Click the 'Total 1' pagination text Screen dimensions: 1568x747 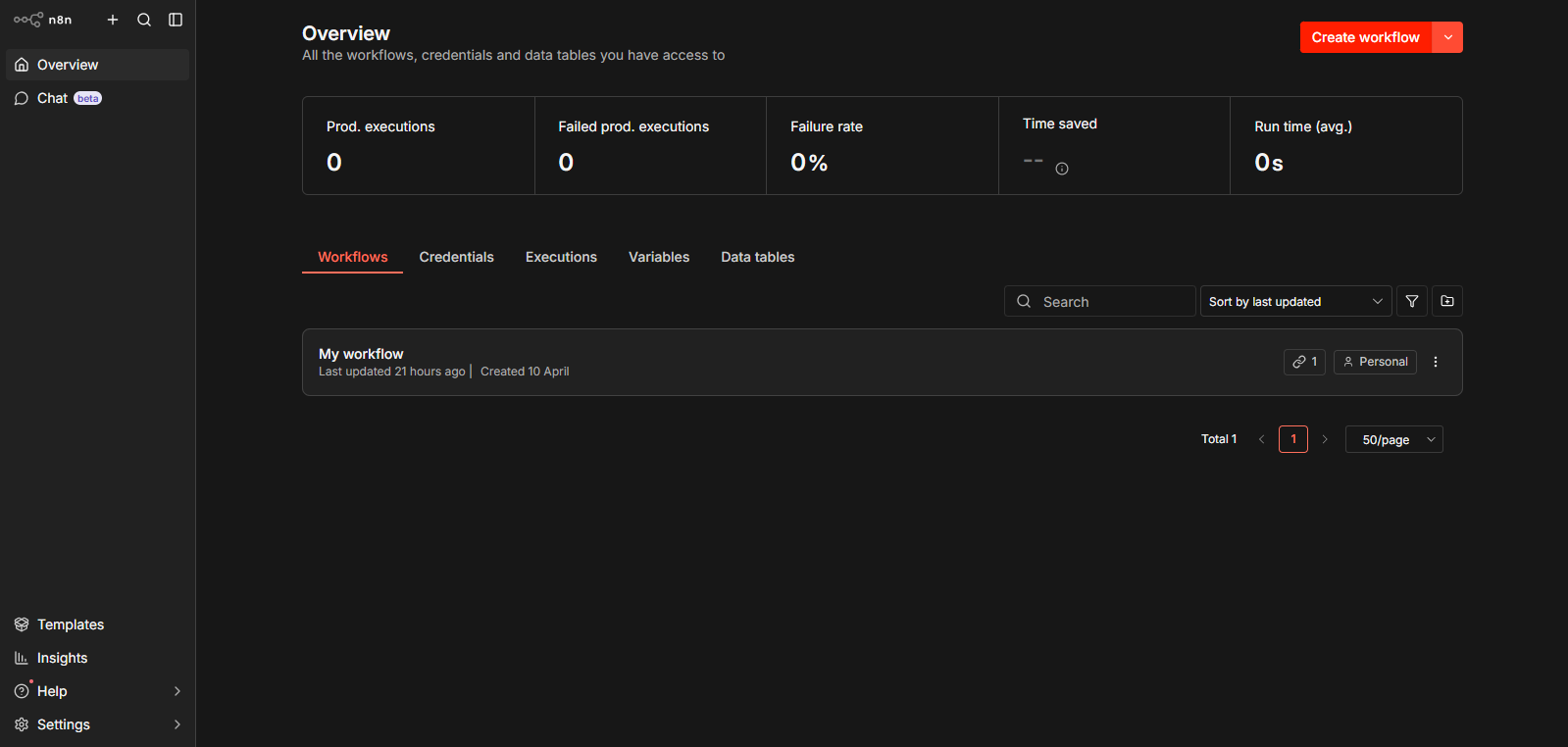[1219, 439]
